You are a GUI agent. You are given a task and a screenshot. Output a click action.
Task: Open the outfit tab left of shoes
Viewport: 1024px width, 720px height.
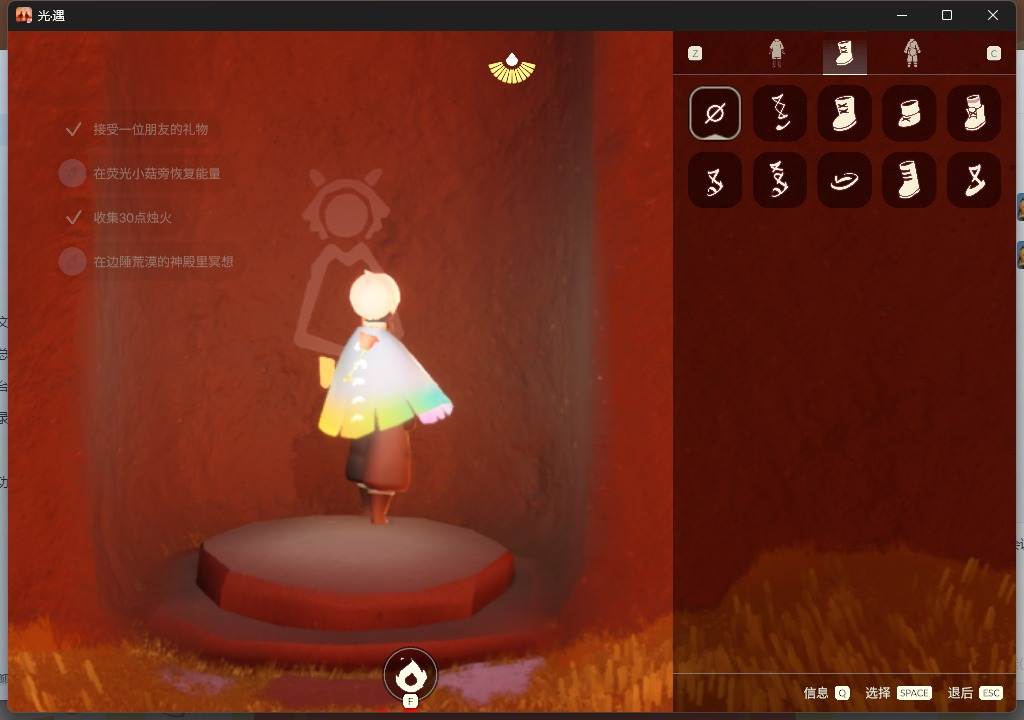coord(776,53)
